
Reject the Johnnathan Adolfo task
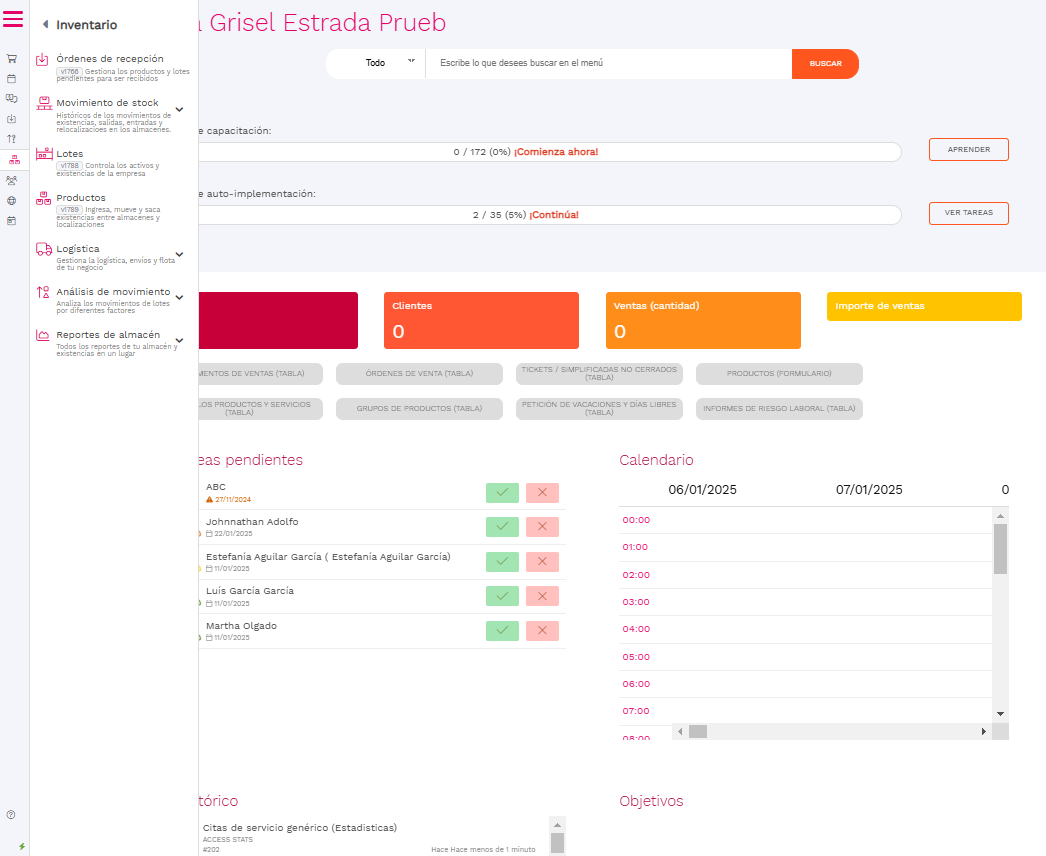542,527
